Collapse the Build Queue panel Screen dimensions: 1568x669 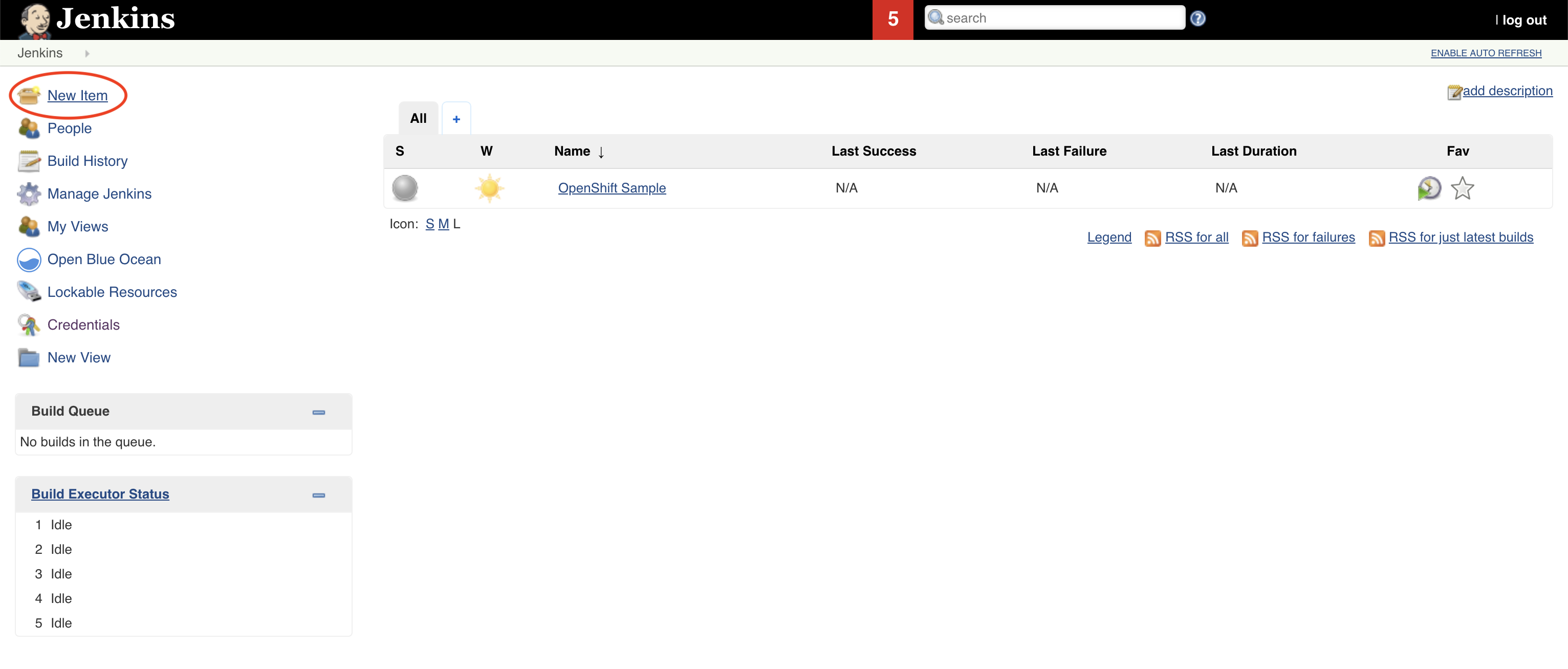(x=318, y=412)
